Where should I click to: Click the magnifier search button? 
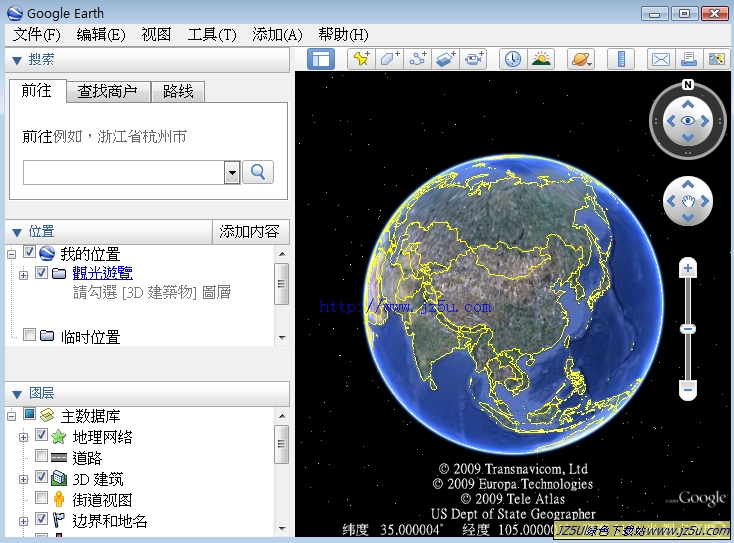point(258,172)
